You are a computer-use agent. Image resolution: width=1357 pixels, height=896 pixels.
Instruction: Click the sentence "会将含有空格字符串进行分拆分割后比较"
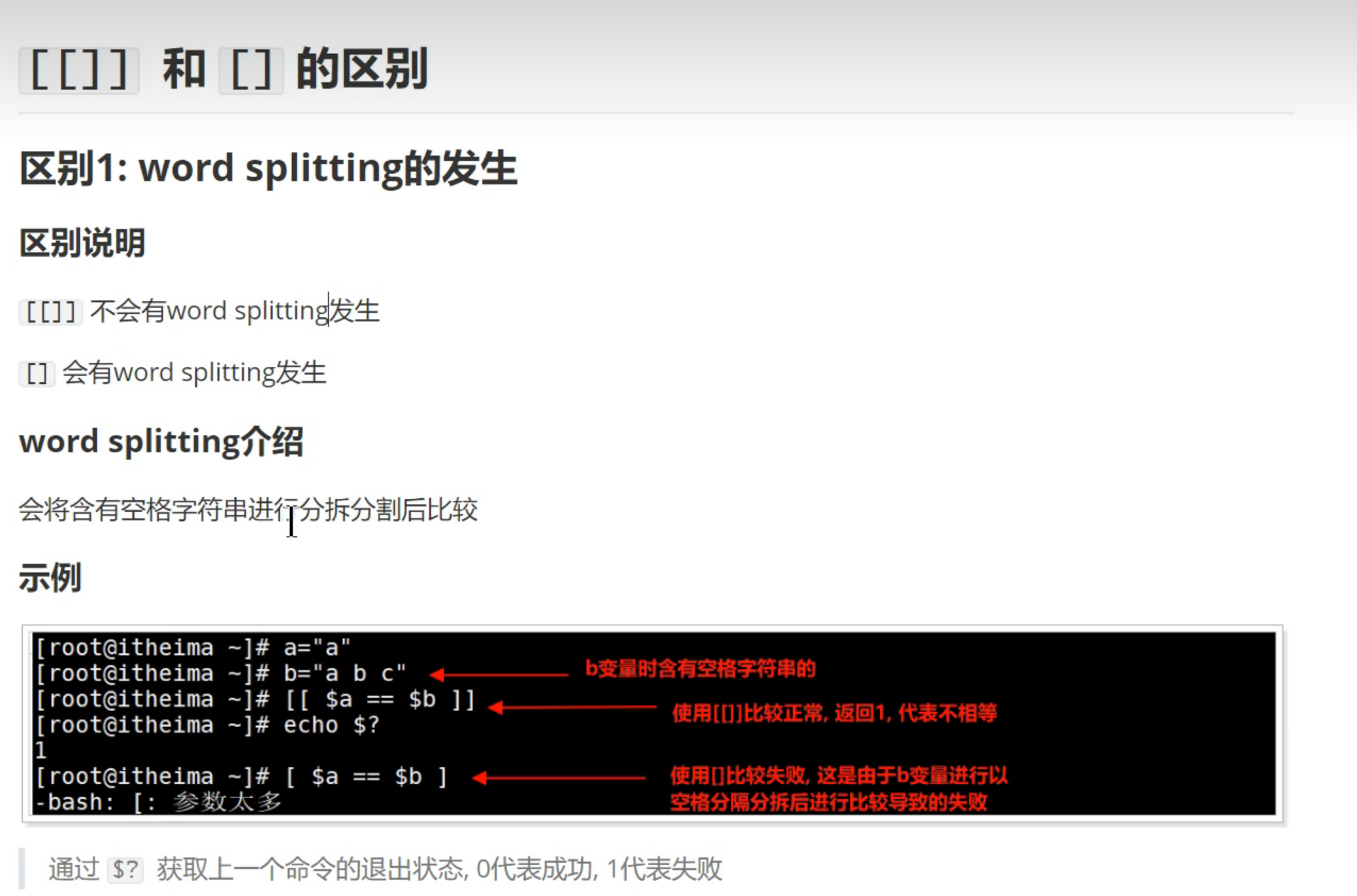tap(248, 510)
